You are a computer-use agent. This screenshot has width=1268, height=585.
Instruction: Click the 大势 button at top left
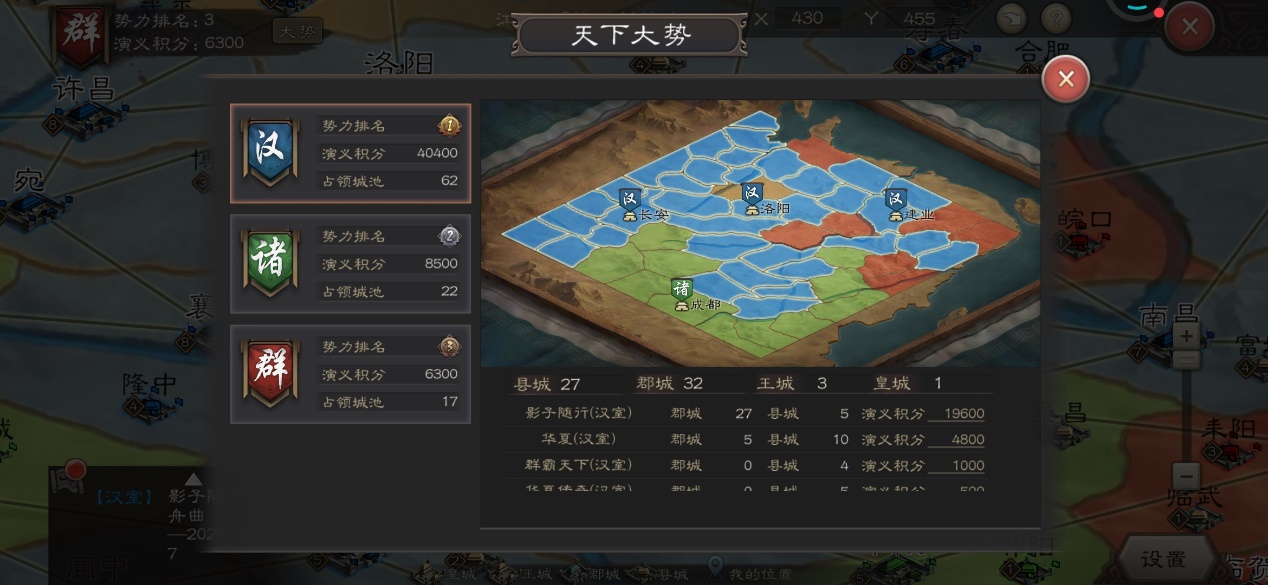click(297, 32)
